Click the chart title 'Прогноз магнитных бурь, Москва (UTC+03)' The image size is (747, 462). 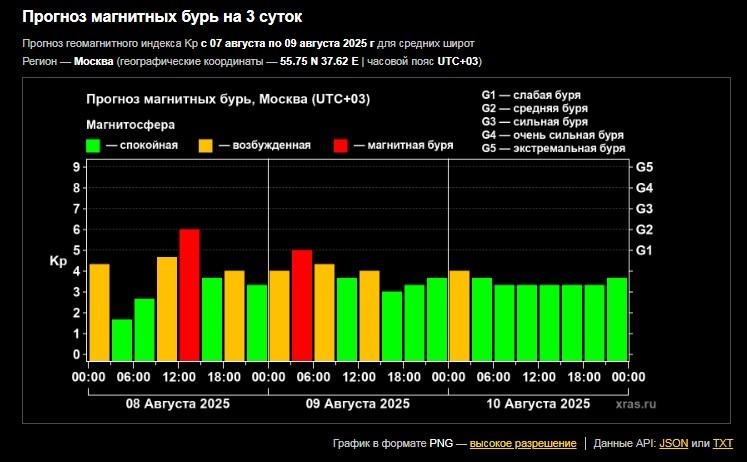[228, 99]
